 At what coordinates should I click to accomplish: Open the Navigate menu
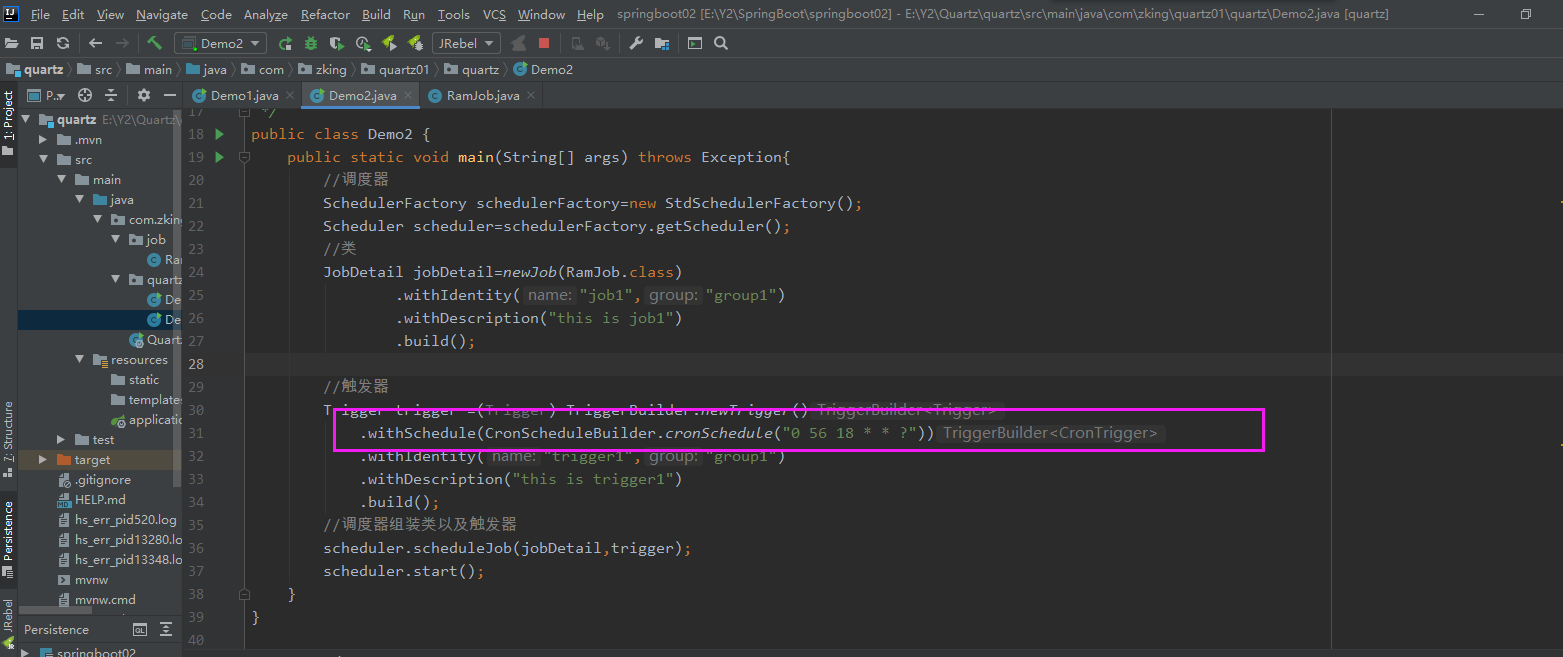tap(162, 14)
